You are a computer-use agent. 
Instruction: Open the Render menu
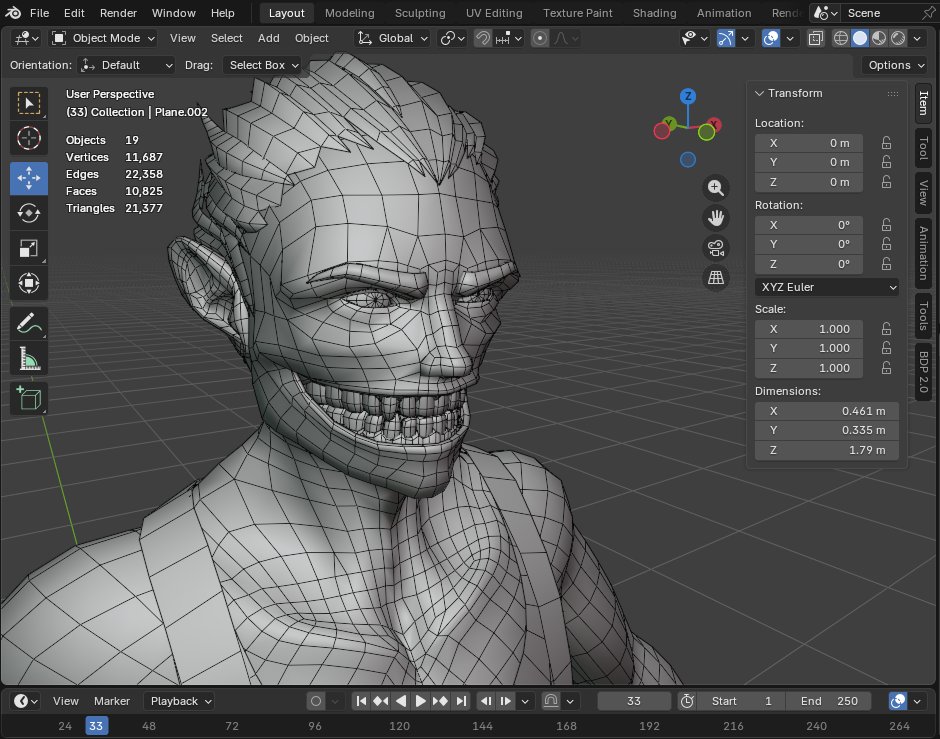pos(118,13)
